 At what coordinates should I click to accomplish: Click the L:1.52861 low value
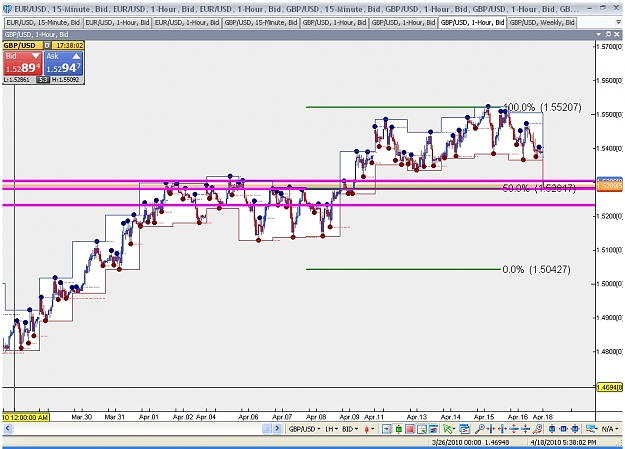(17, 80)
